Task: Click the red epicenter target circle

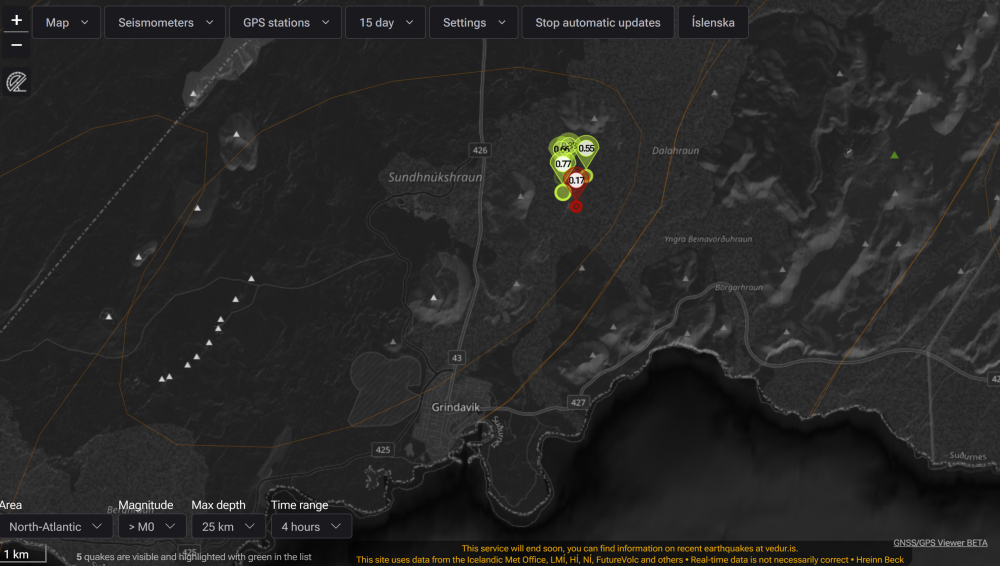Action: 576,205
